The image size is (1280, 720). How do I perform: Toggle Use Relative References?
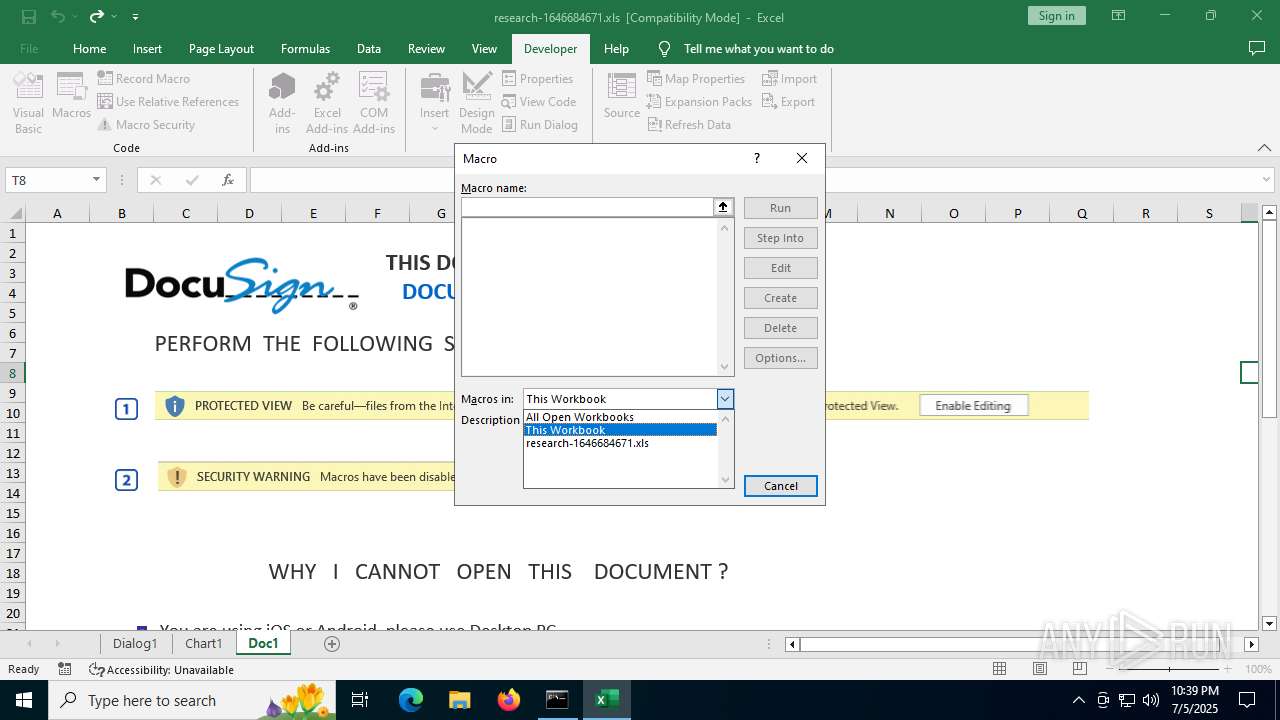tap(168, 101)
